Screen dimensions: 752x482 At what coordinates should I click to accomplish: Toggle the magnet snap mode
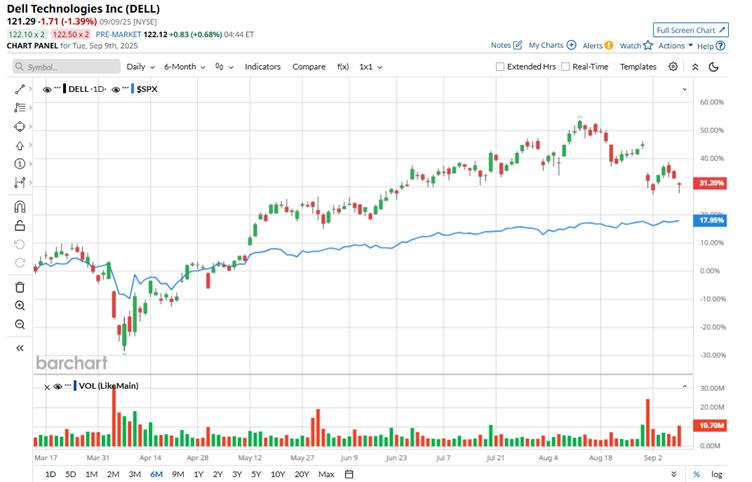(20, 207)
